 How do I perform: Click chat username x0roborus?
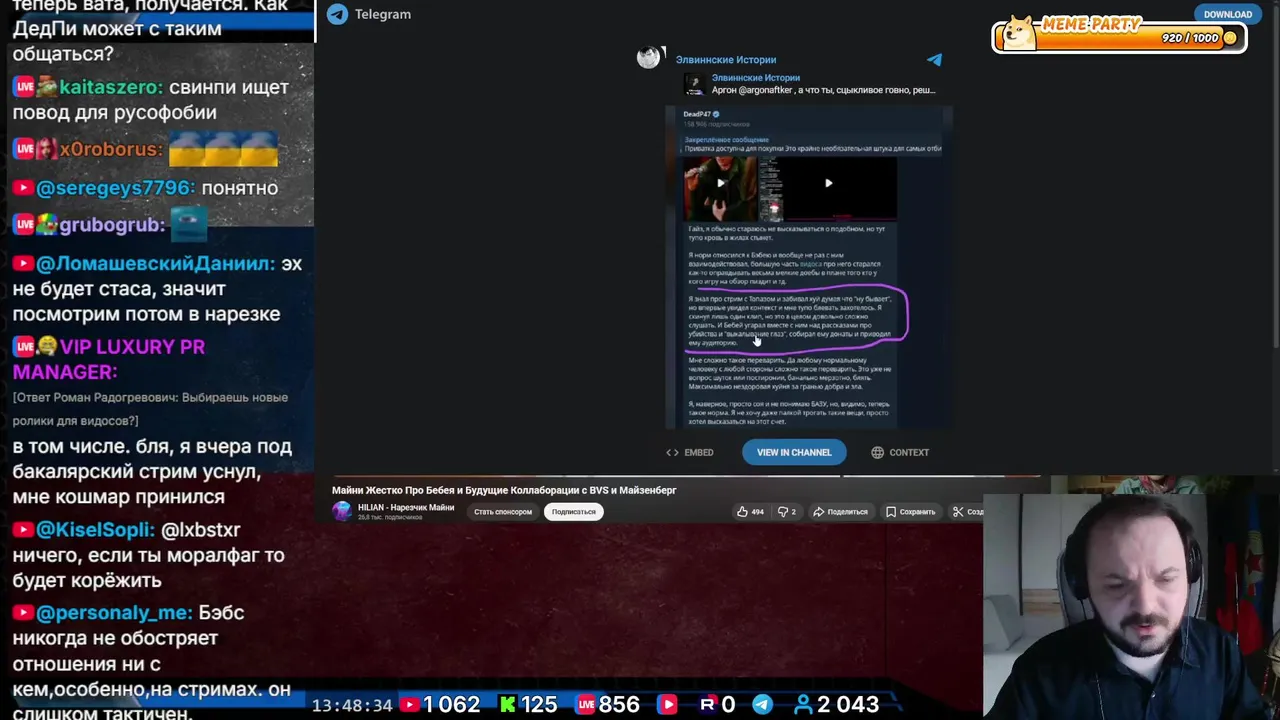pos(111,149)
